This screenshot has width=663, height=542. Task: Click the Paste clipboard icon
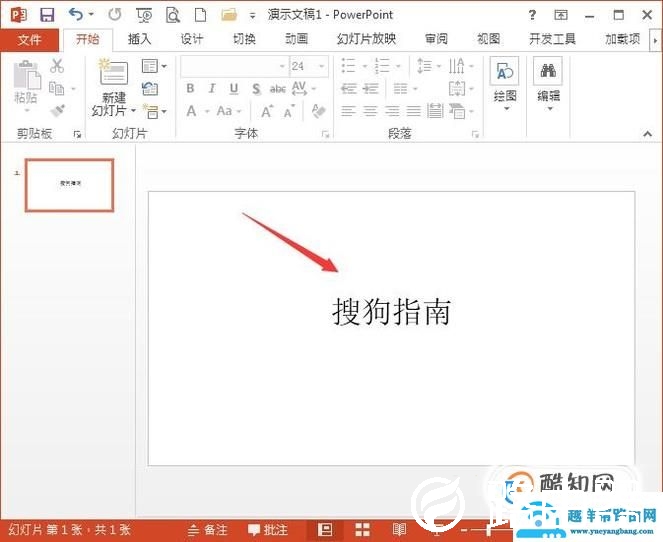click(x=27, y=76)
